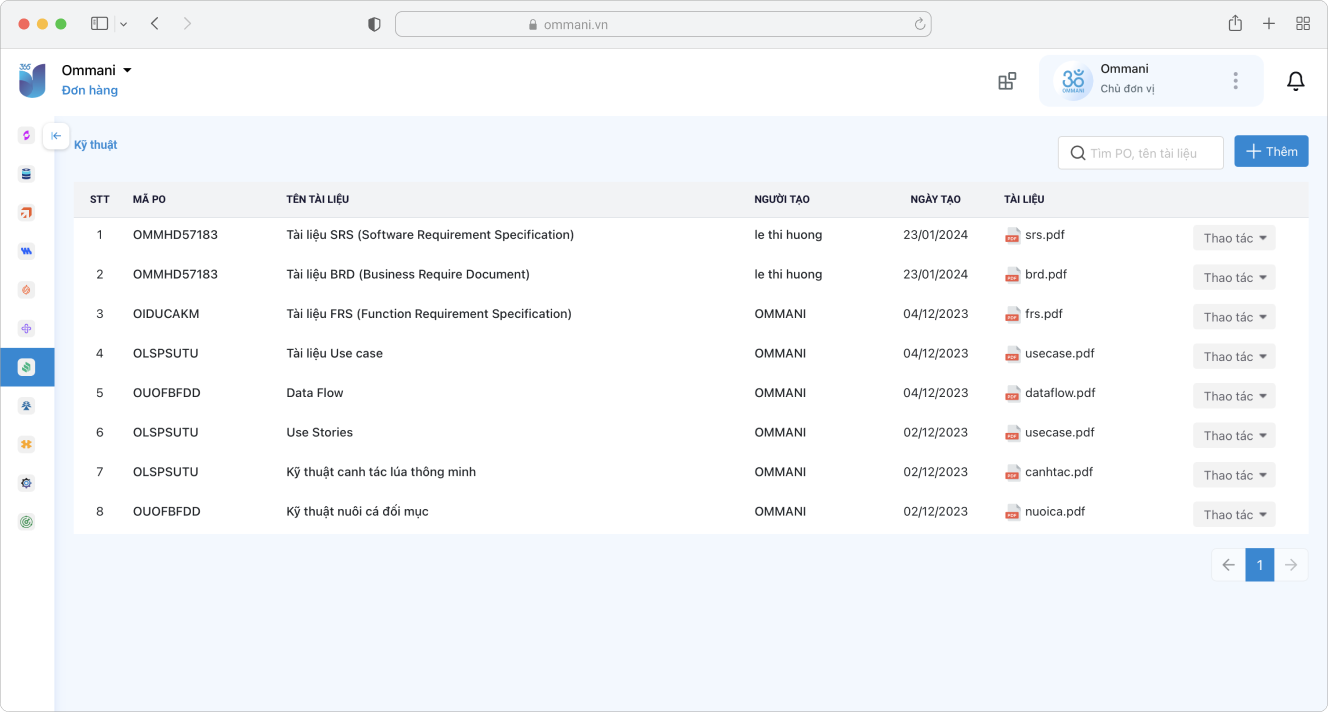Expand Thao tác menu for Tài liệu SRS row

1234,238
